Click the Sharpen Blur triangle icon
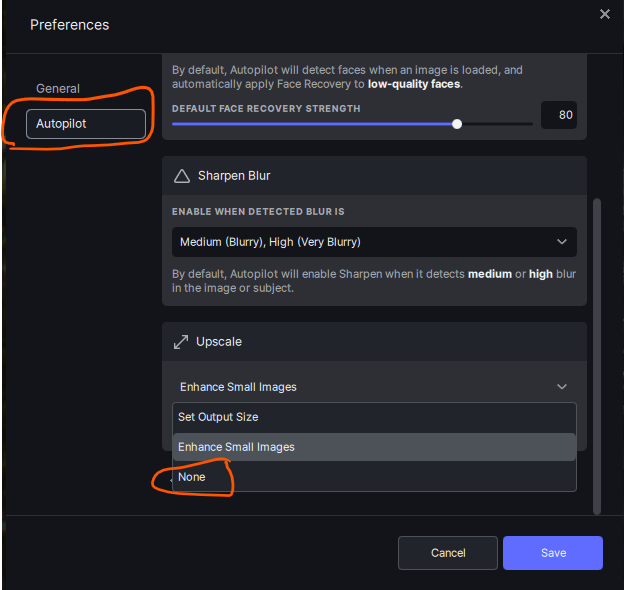624x590 pixels. pos(182,176)
